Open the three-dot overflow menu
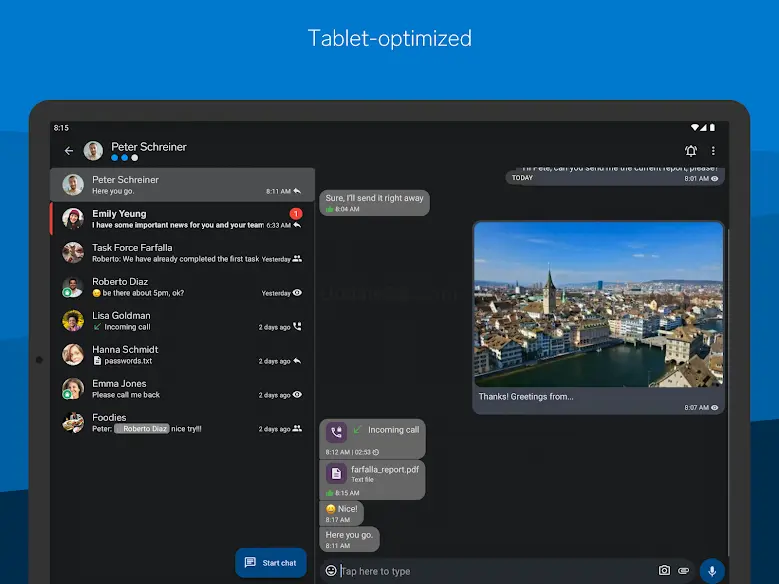 [713, 151]
